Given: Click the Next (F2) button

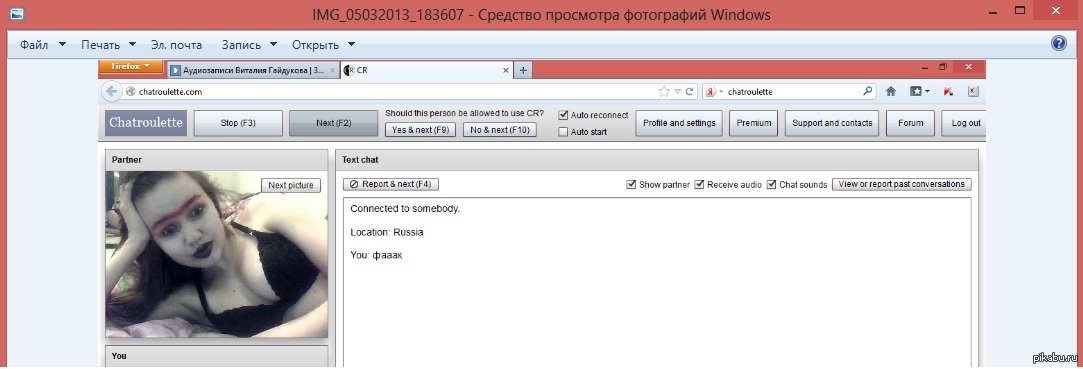Looking at the screenshot, I should click(x=334, y=123).
